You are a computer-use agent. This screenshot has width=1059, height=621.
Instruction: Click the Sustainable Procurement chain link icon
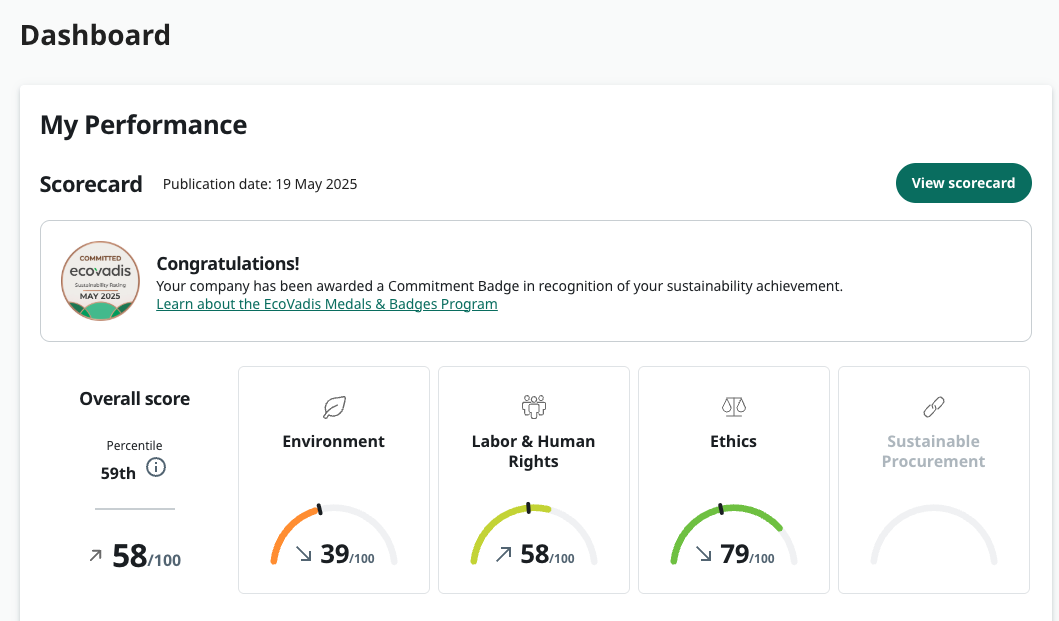point(933,407)
